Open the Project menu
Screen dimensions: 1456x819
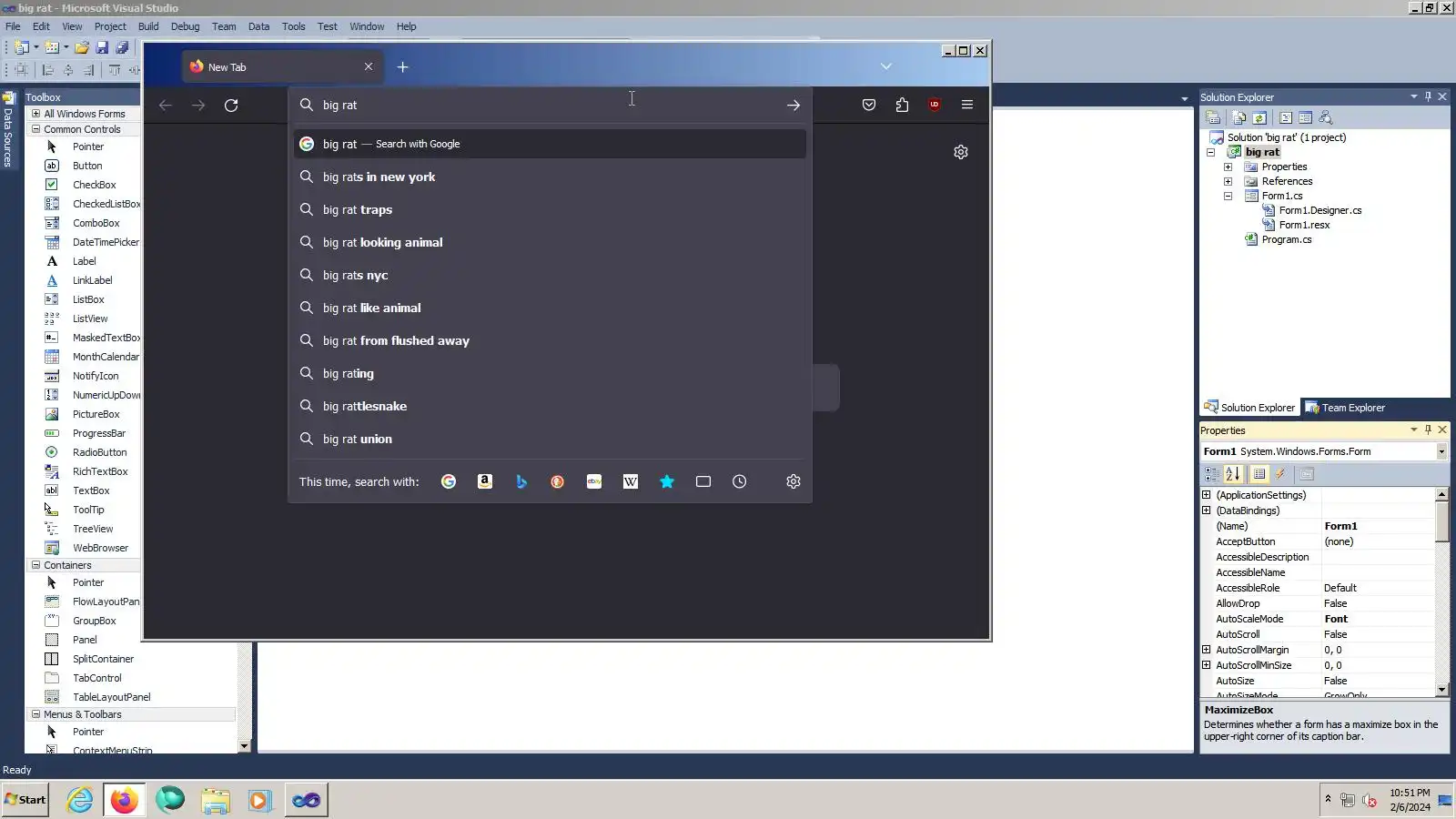pyautogui.click(x=110, y=26)
